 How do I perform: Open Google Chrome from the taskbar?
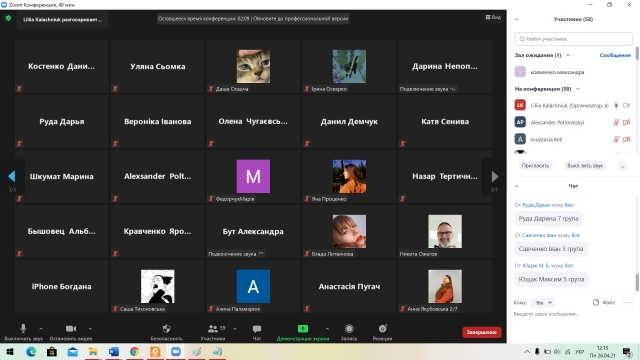[x=134, y=351]
